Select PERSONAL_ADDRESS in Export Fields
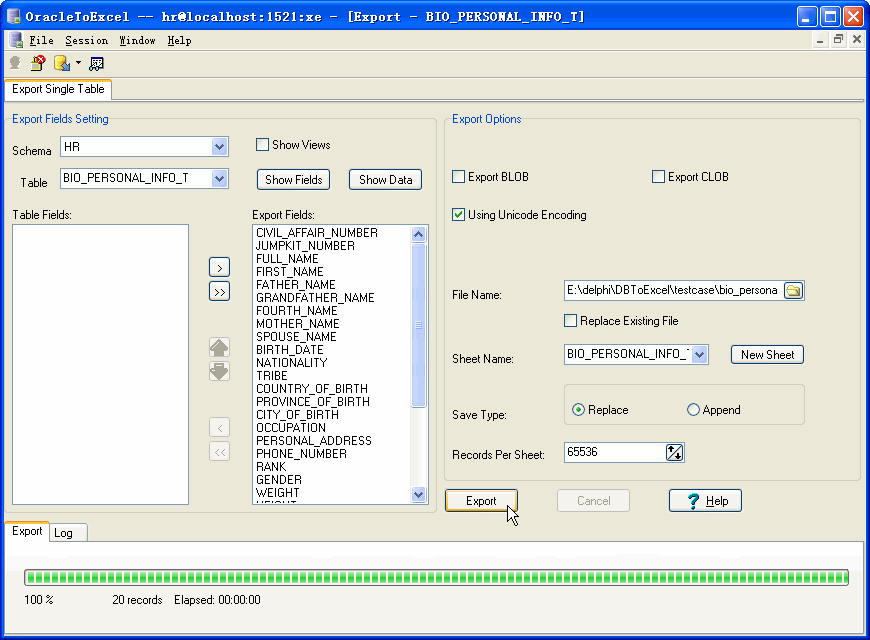Screen dimensions: 870x640 pos(313,441)
